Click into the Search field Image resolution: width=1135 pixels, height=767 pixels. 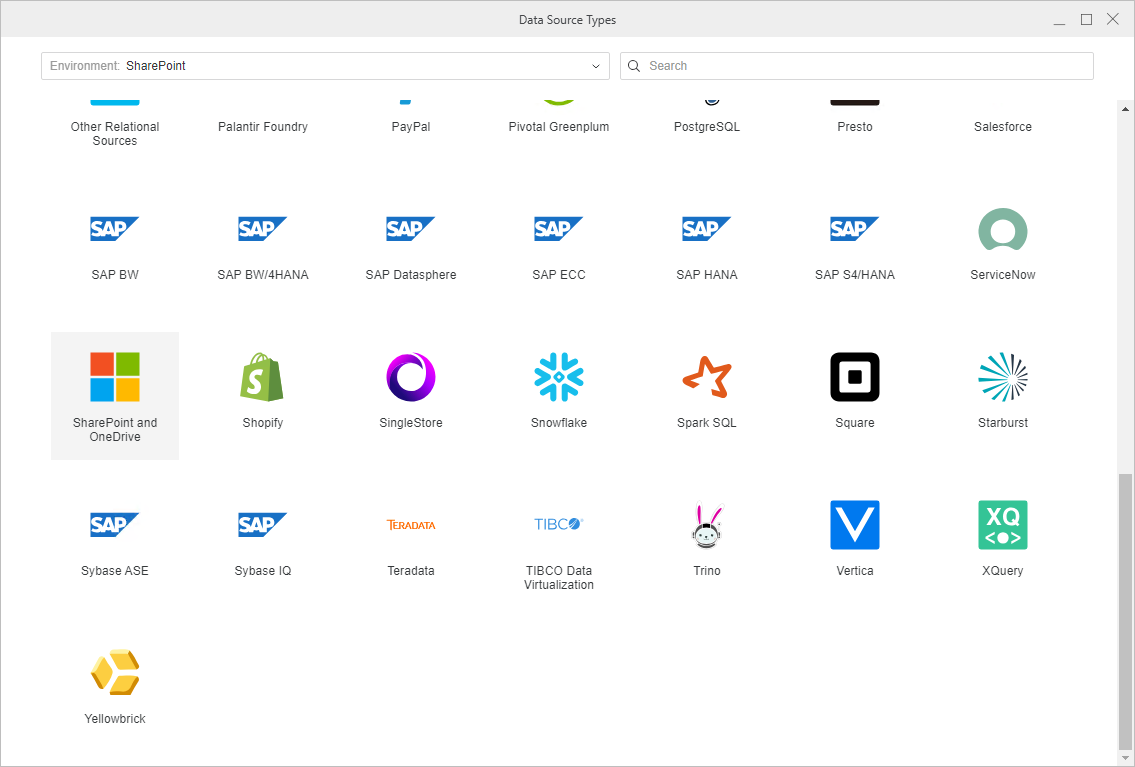(865, 66)
